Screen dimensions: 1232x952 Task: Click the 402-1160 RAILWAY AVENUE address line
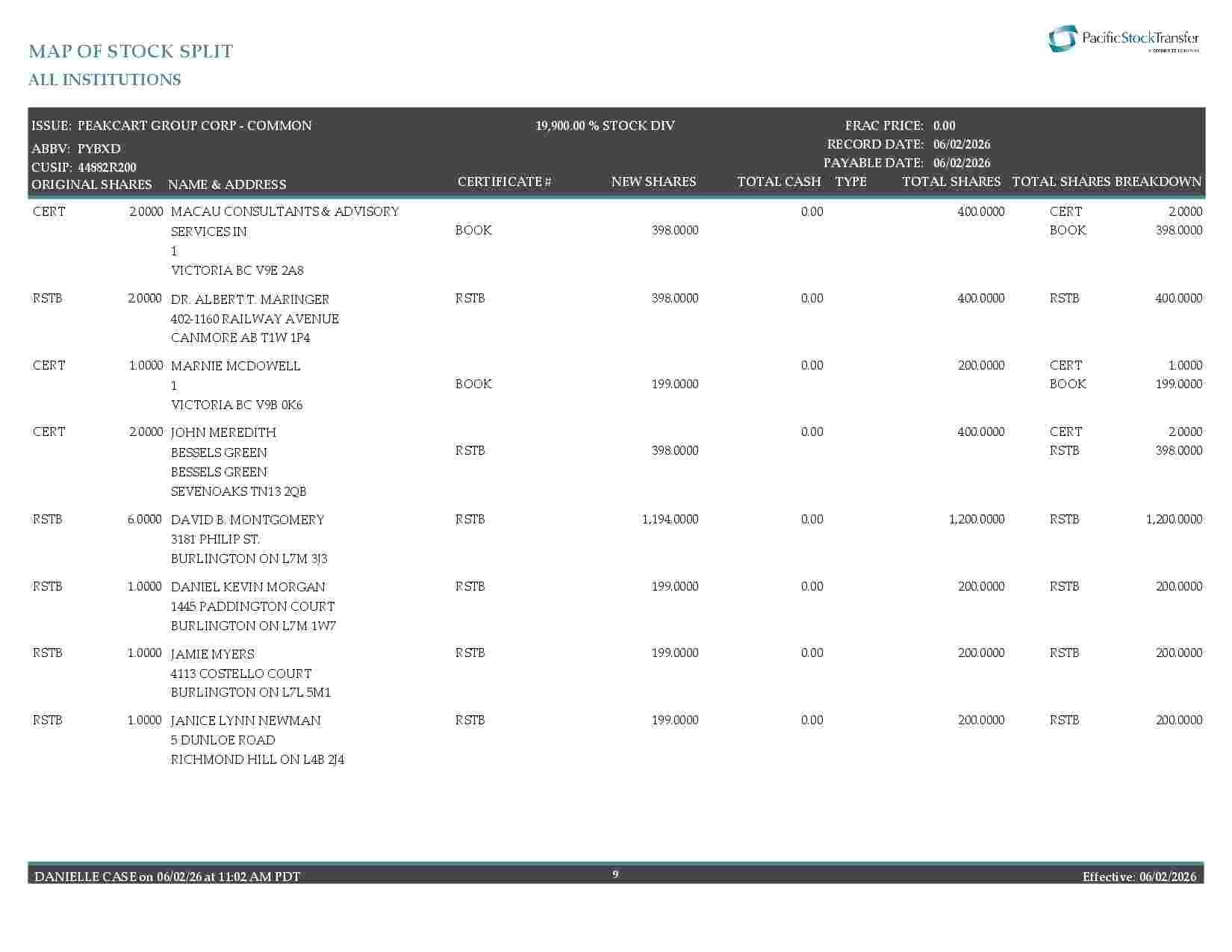(x=255, y=319)
